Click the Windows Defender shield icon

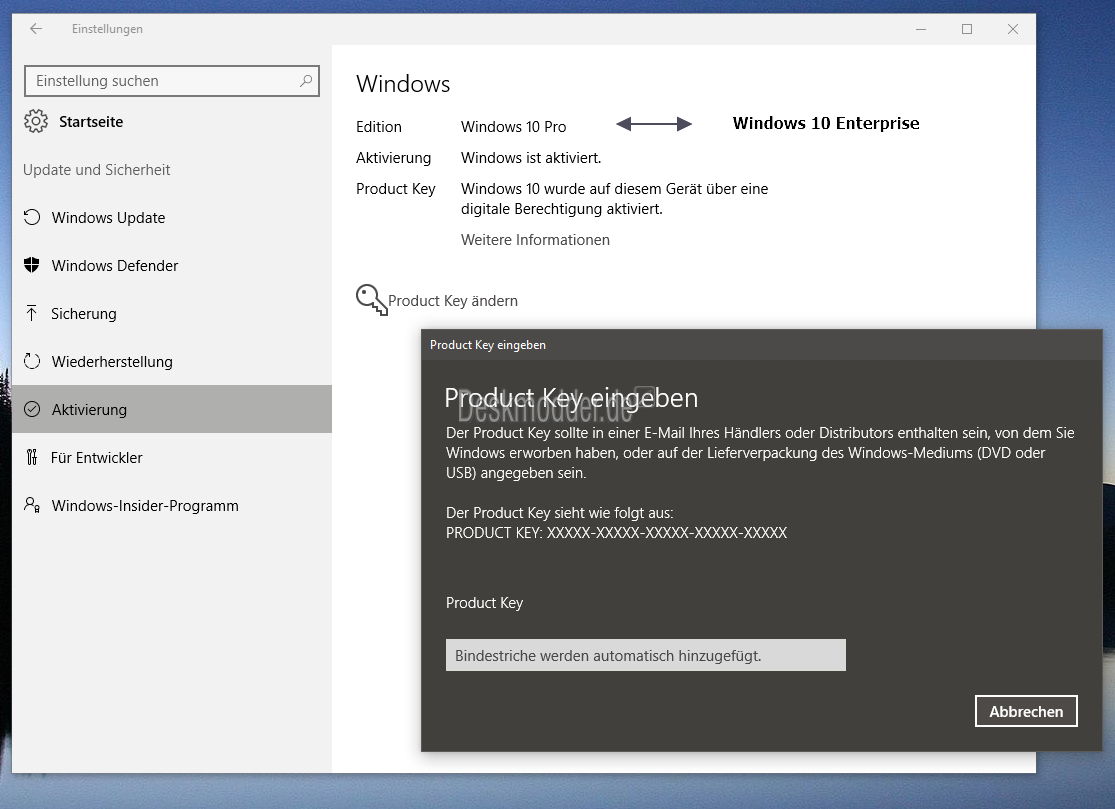coord(32,265)
